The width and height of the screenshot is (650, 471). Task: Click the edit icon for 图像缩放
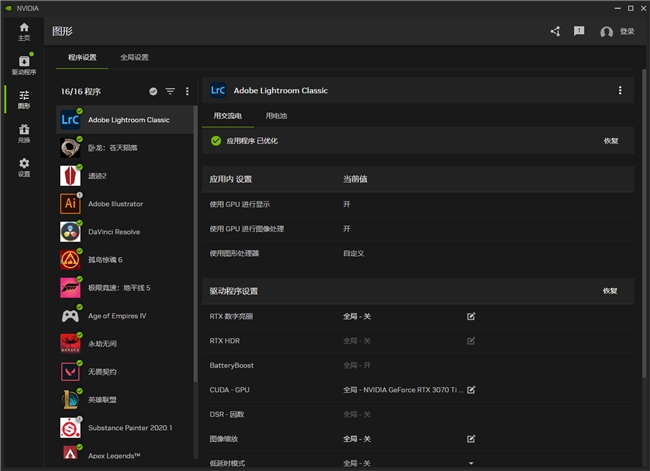[471, 439]
